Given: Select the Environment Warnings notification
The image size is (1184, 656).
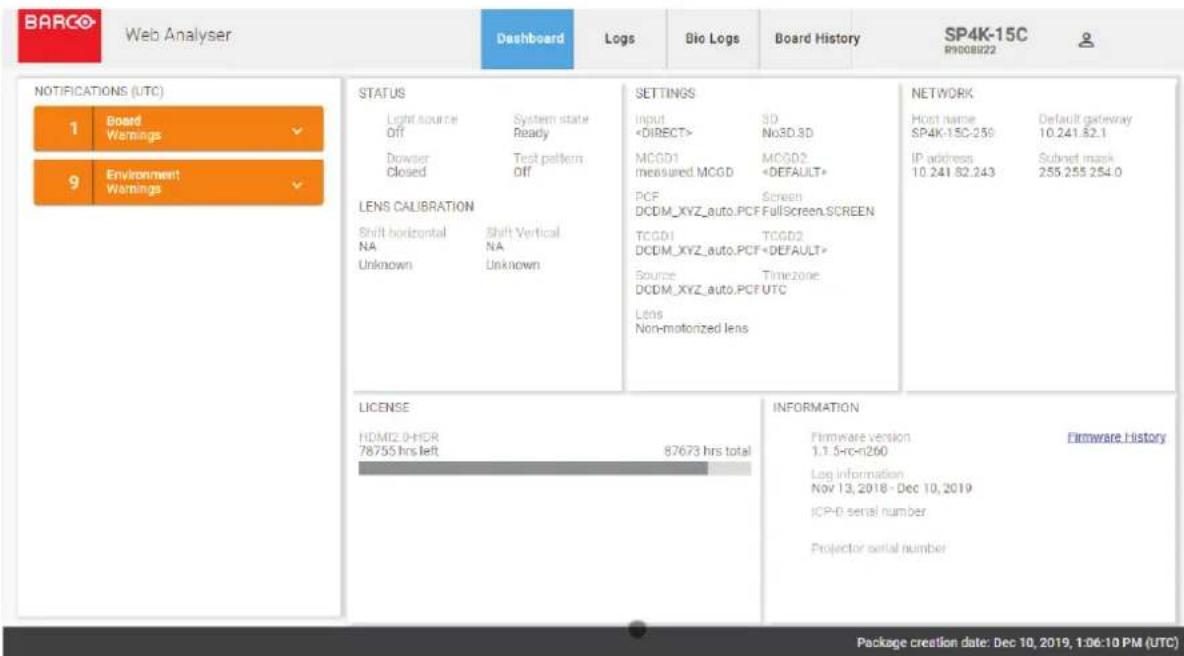Looking at the screenshot, I should point(178,182).
